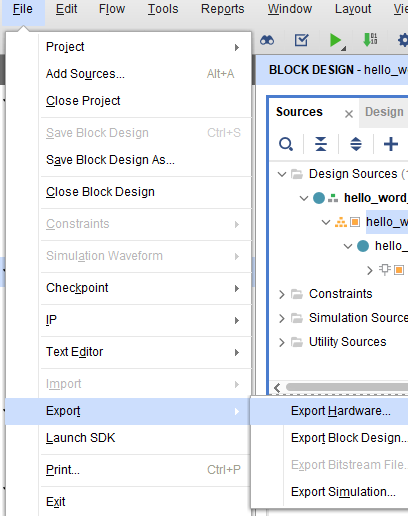Switch to the Design tab

(x=384, y=113)
